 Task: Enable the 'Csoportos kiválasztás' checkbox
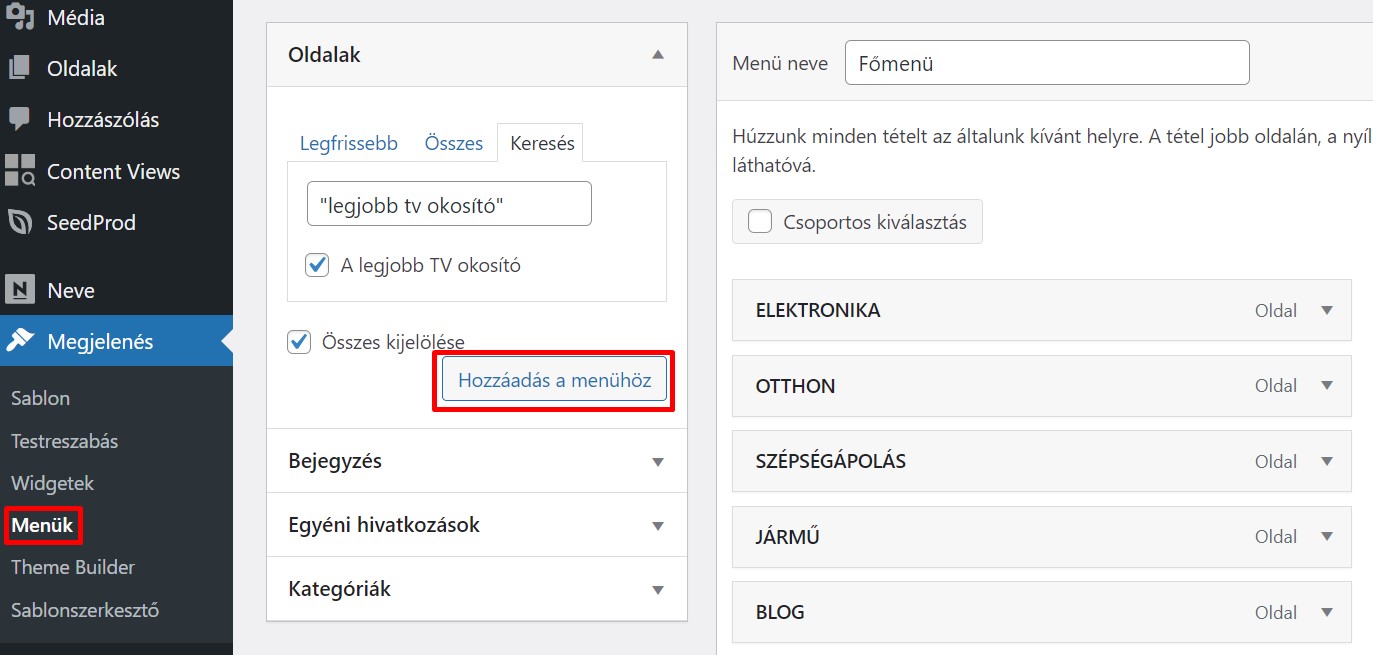click(x=760, y=222)
